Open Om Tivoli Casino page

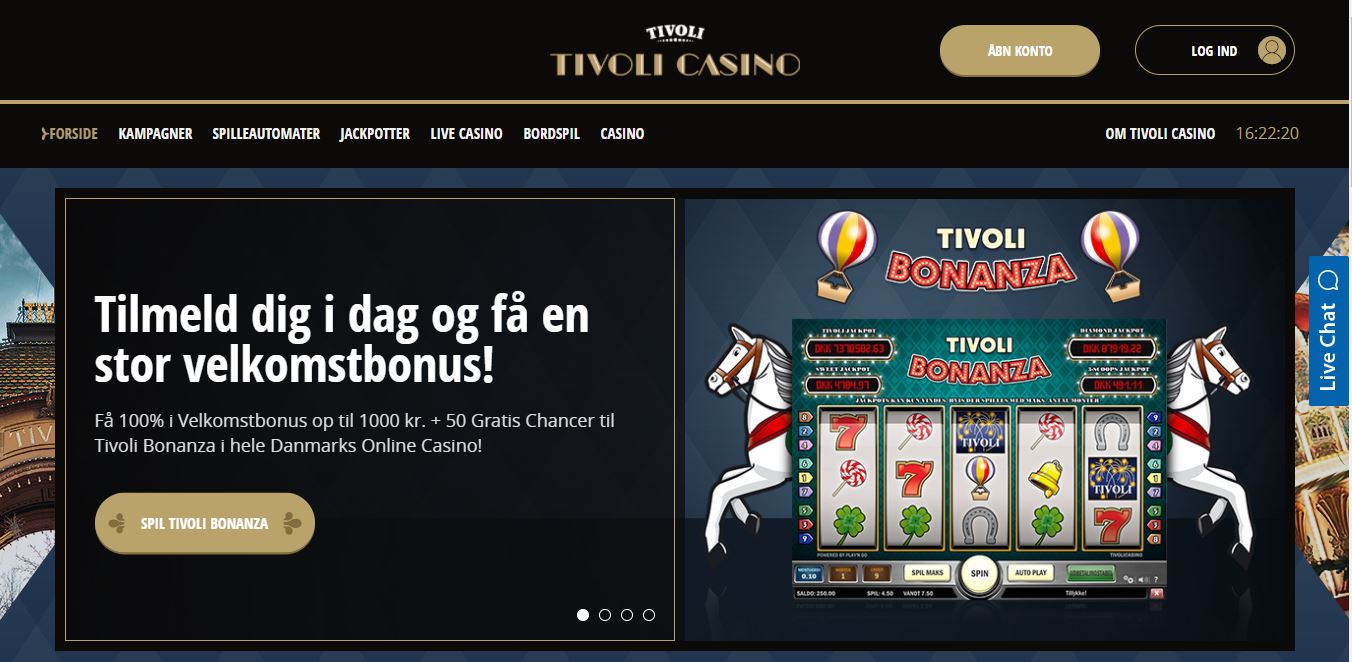[1160, 134]
